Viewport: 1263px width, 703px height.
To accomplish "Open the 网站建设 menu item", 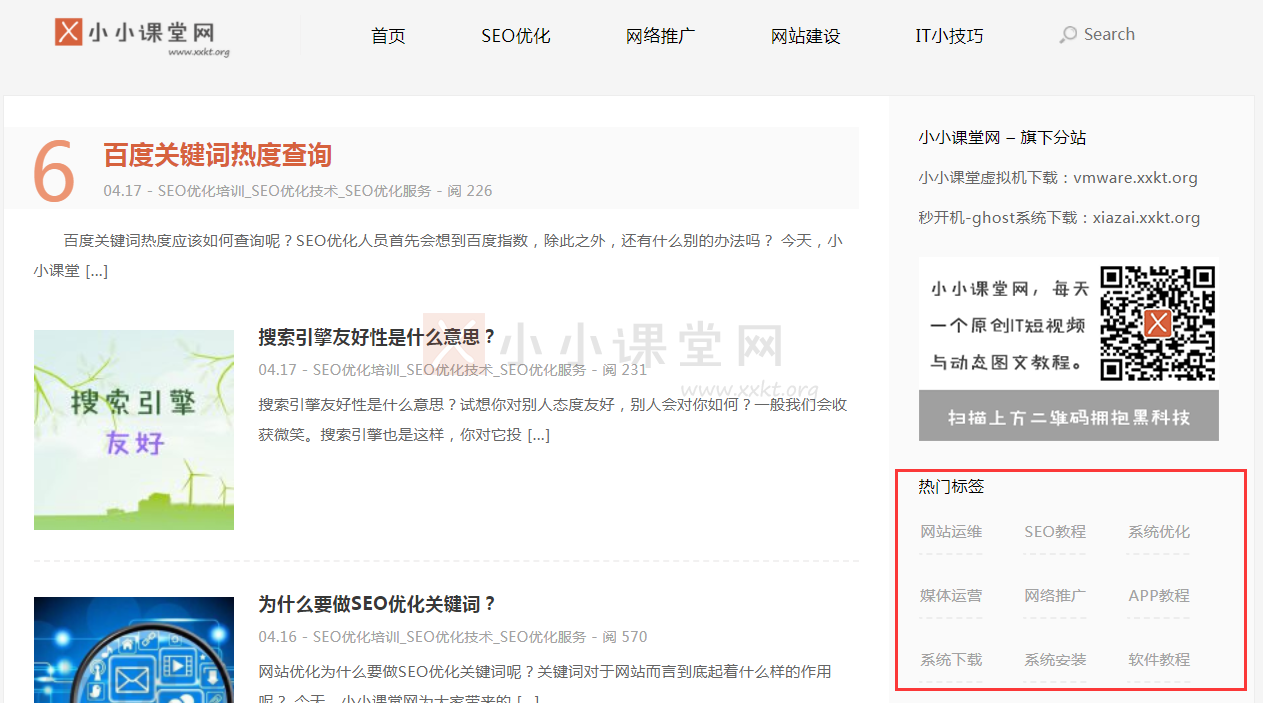I will tap(805, 36).
